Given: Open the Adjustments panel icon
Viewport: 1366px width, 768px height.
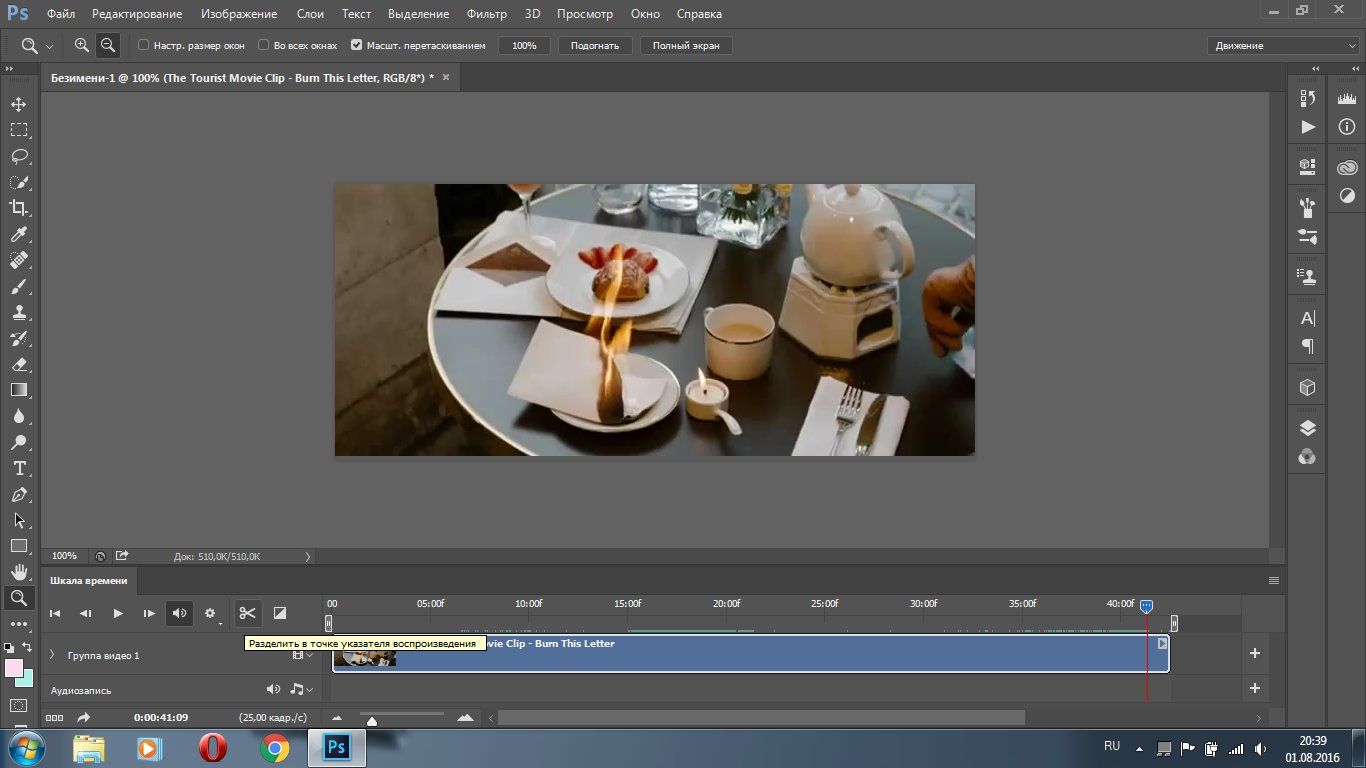Looking at the screenshot, I should click(1347, 196).
